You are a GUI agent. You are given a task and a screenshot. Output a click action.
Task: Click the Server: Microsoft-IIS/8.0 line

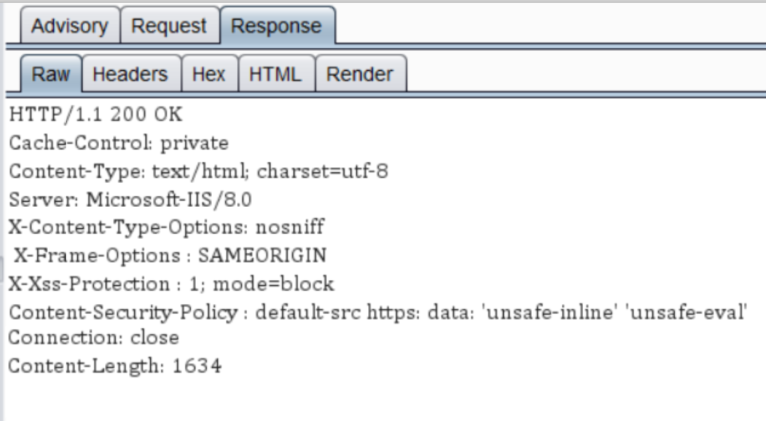(130, 199)
